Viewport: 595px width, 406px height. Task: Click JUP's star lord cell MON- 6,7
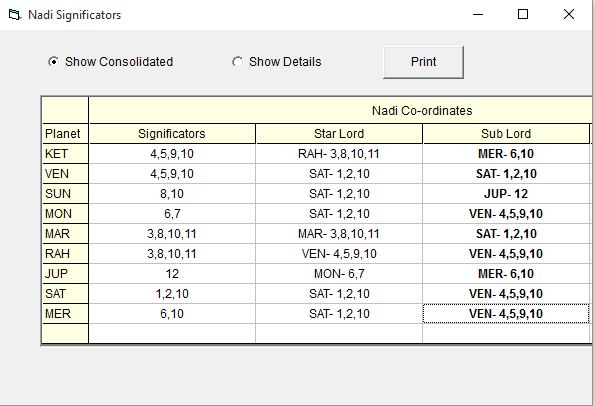point(339,274)
